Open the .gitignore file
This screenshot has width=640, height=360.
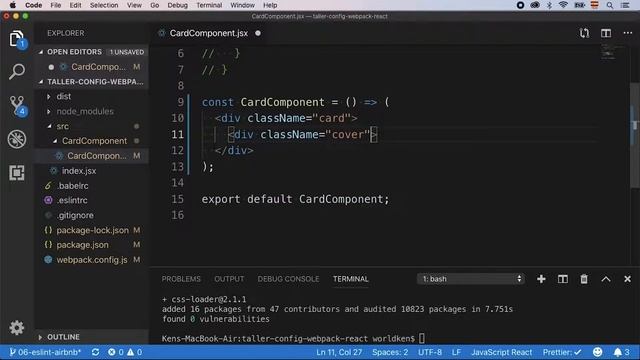75,215
